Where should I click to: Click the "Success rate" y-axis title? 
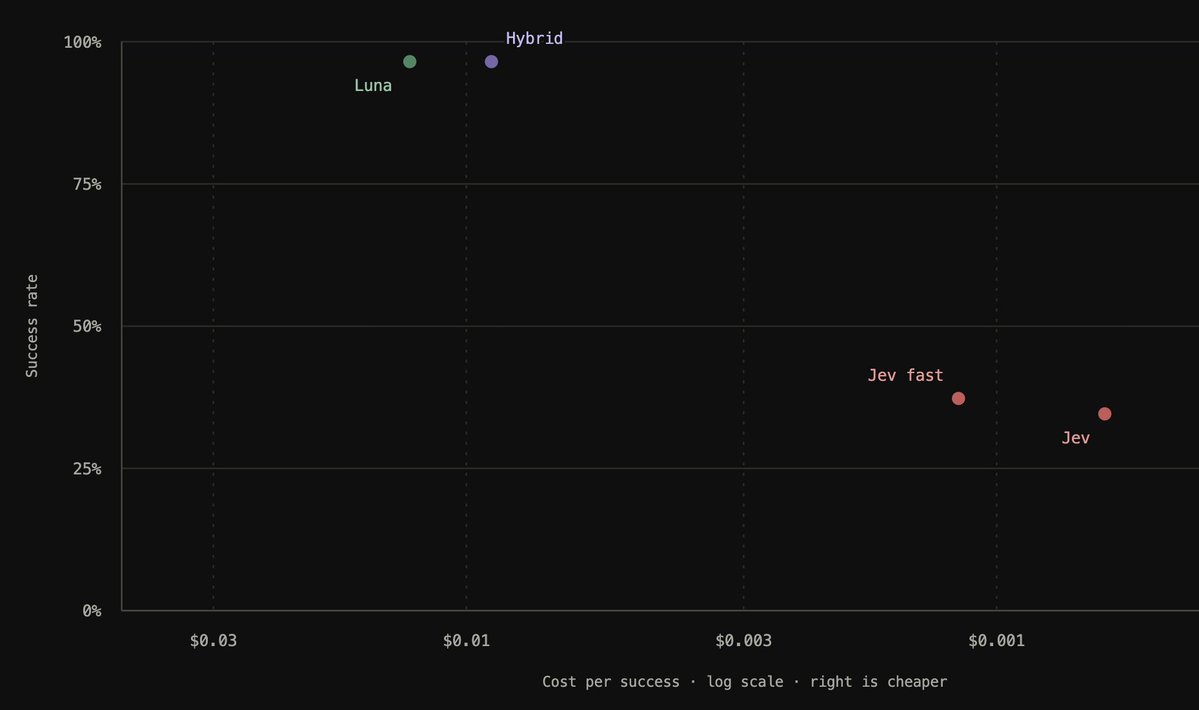click(32, 326)
